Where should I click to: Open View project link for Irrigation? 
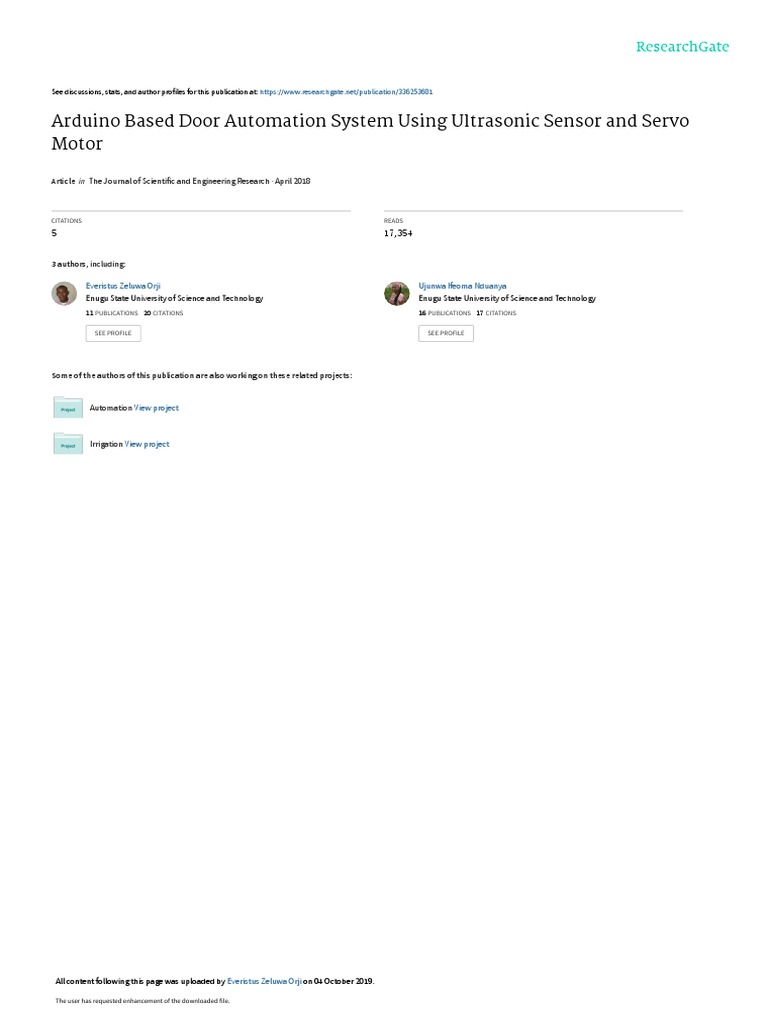[147, 444]
